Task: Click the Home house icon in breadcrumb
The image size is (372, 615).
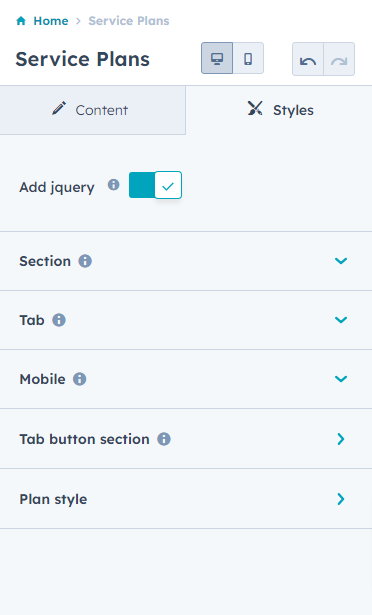Action: point(21,20)
